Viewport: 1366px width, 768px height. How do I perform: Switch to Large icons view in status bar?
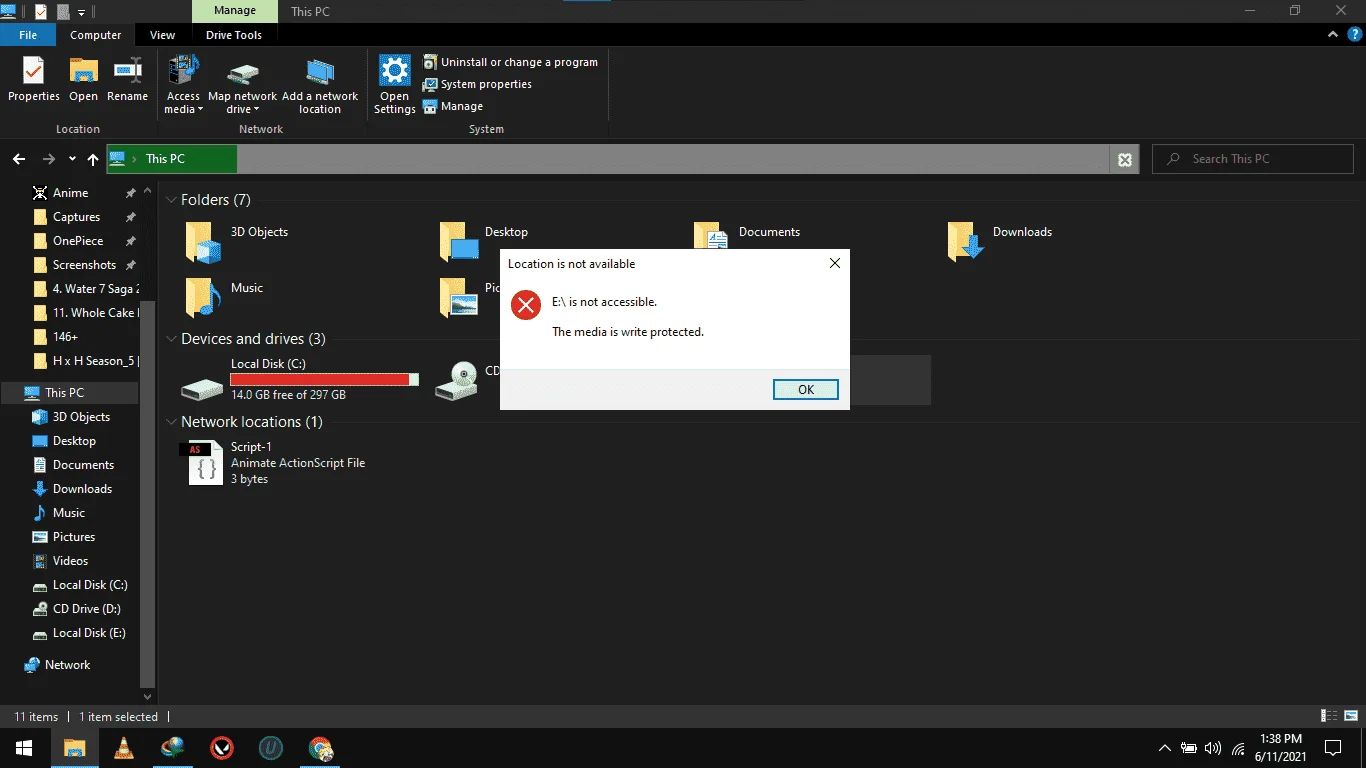pyautogui.click(x=1350, y=716)
